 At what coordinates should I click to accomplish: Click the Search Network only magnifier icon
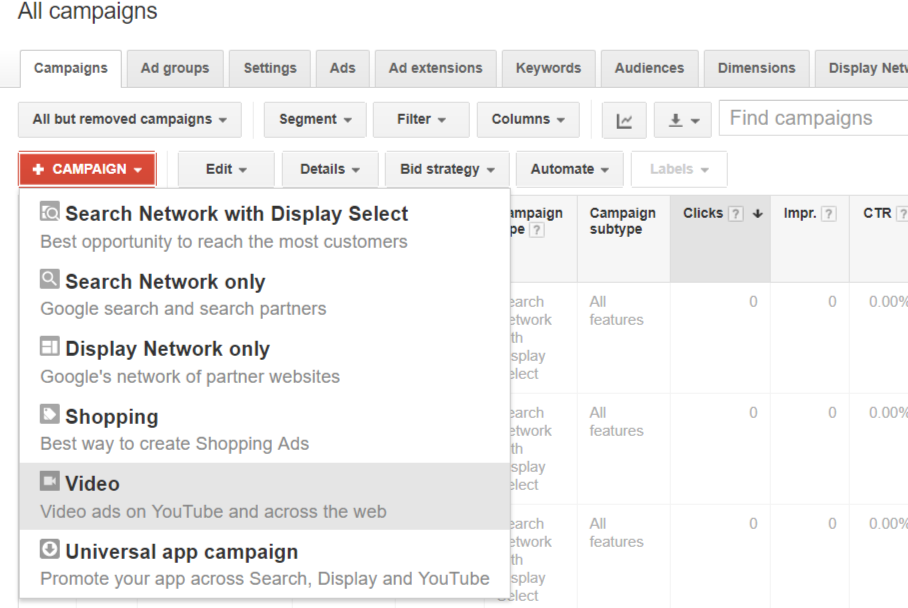(49, 279)
